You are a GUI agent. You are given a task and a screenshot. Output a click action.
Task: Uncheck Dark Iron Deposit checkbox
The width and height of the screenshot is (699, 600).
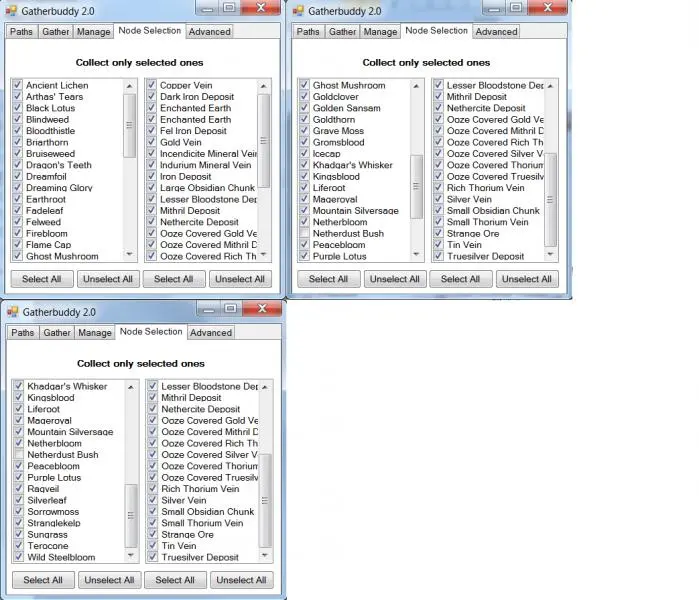coord(152,96)
